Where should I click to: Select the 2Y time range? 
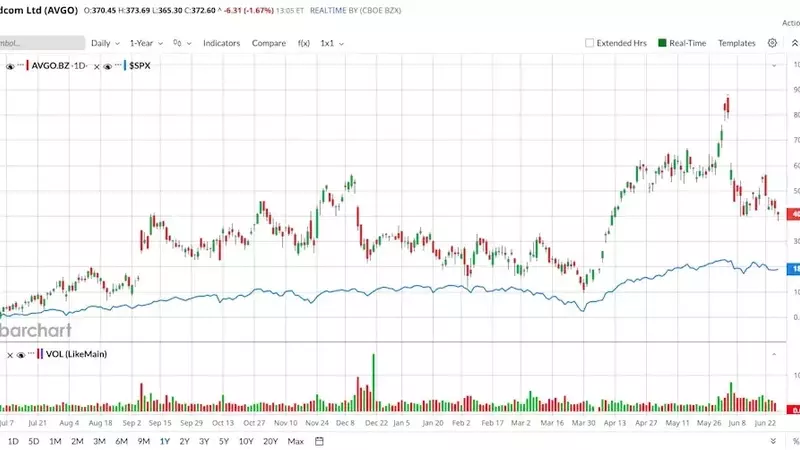(x=184, y=441)
